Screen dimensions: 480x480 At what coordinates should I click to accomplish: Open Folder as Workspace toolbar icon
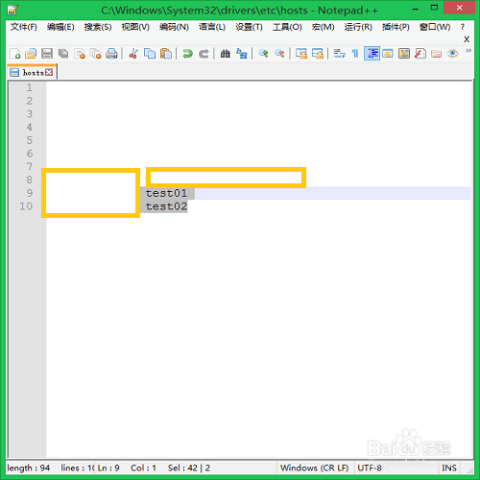coord(436,54)
